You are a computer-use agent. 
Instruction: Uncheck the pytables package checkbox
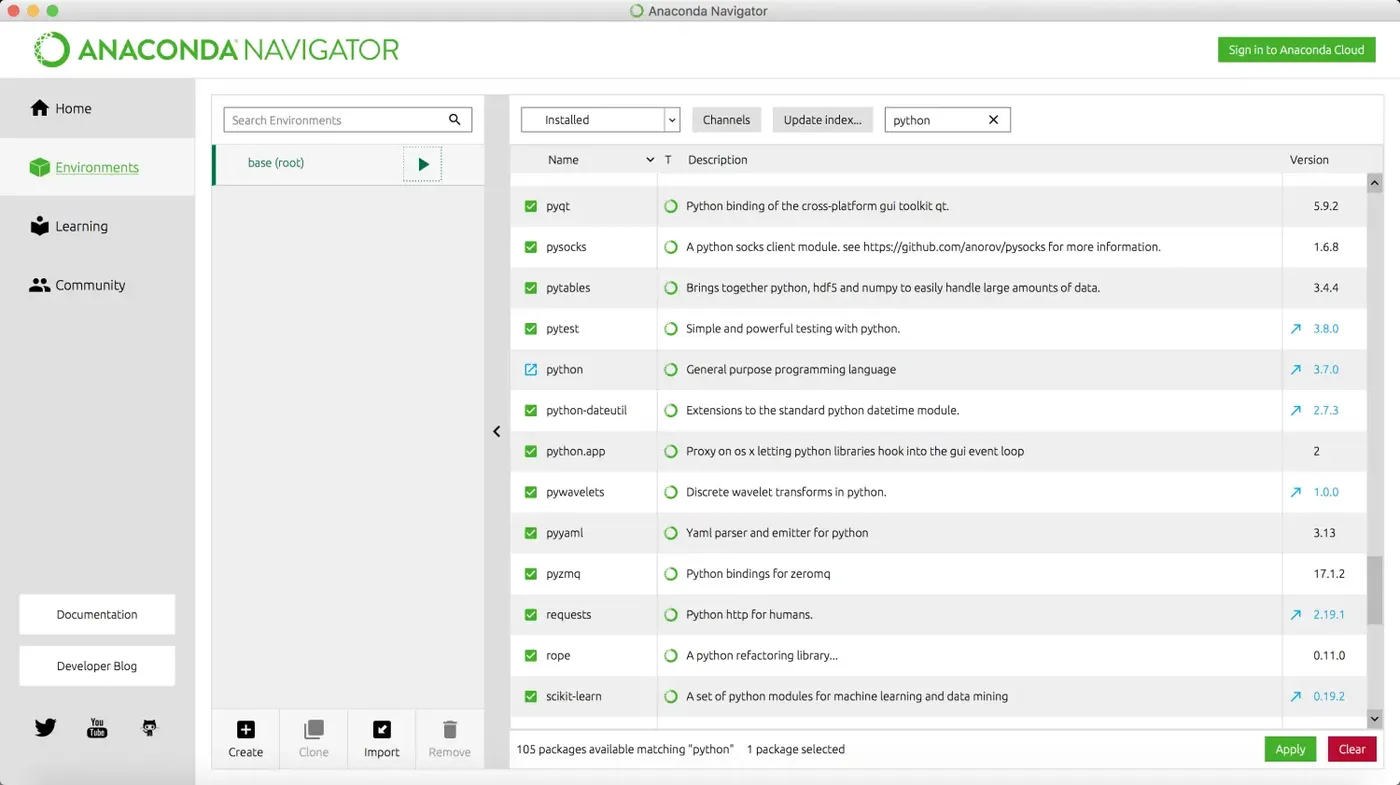tap(531, 288)
